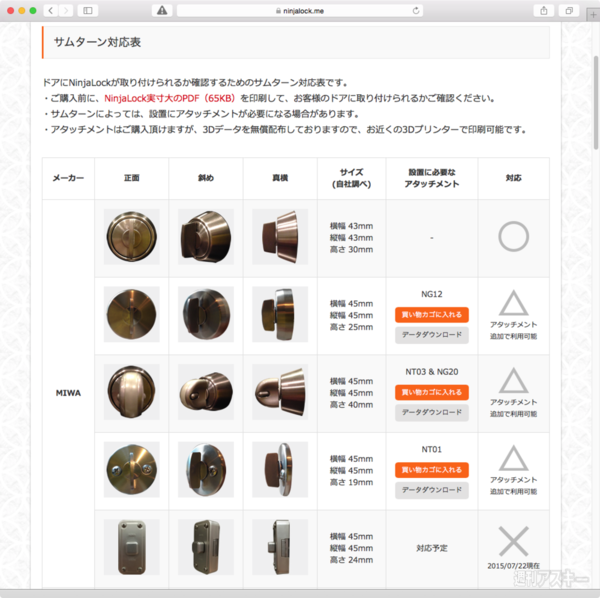Click the 2015/07/22現在 date text
The image size is (600, 598).
click(x=514, y=566)
